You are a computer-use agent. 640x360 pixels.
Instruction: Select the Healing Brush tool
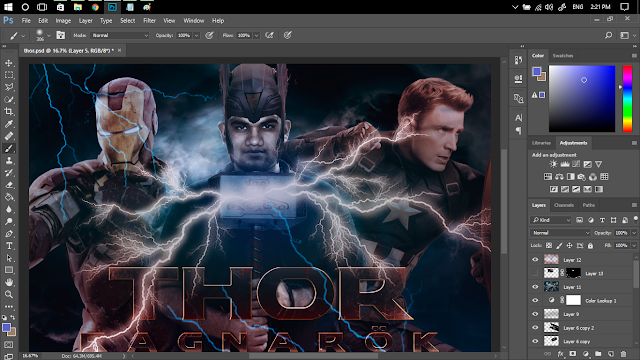click(x=9, y=136)
